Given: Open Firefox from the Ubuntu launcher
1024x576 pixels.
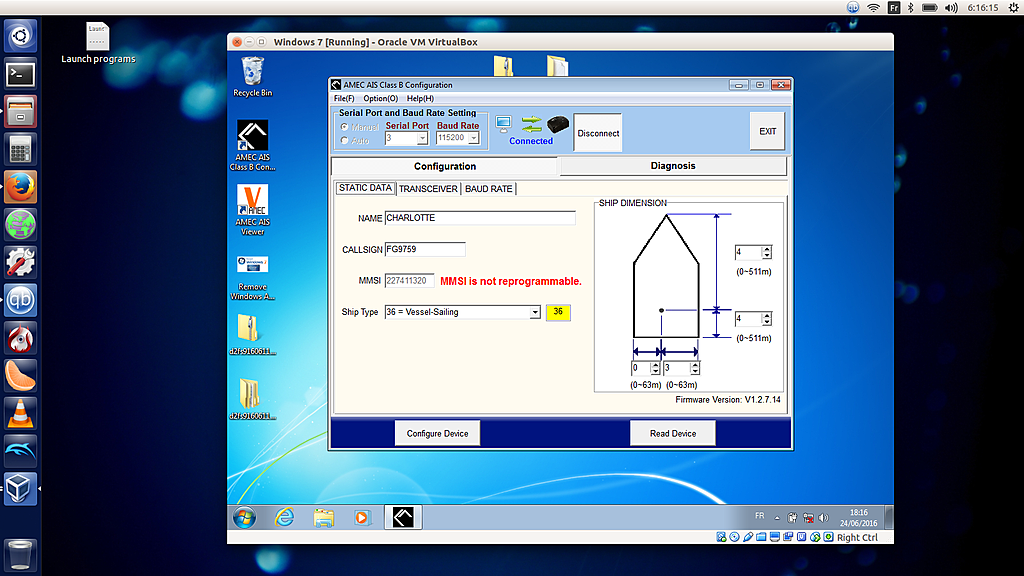Looking at the screenshot, I should click(x=20, y=187).
